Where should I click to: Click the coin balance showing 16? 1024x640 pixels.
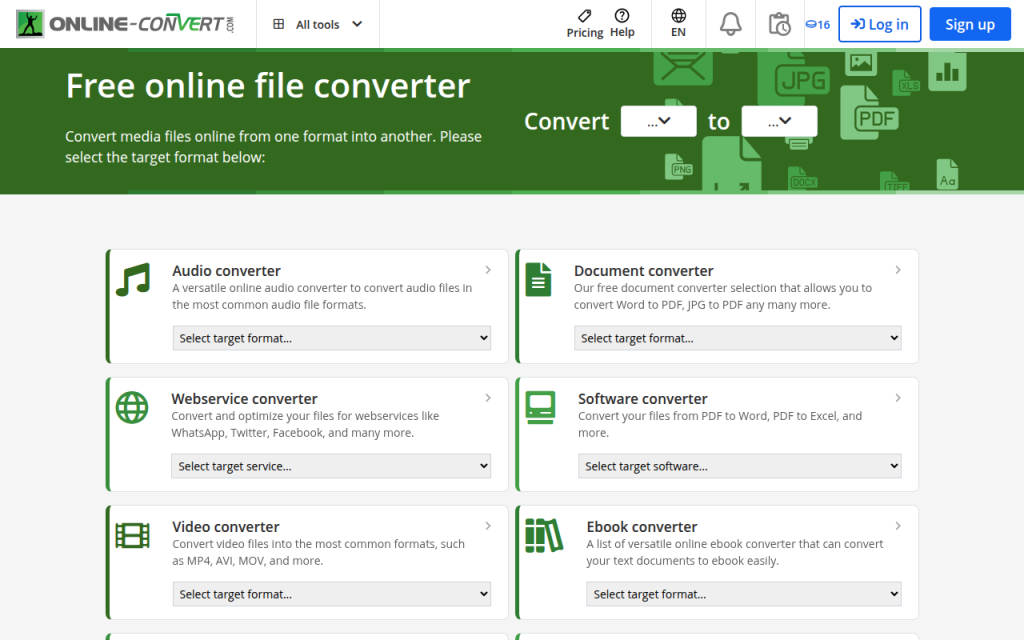817,24
